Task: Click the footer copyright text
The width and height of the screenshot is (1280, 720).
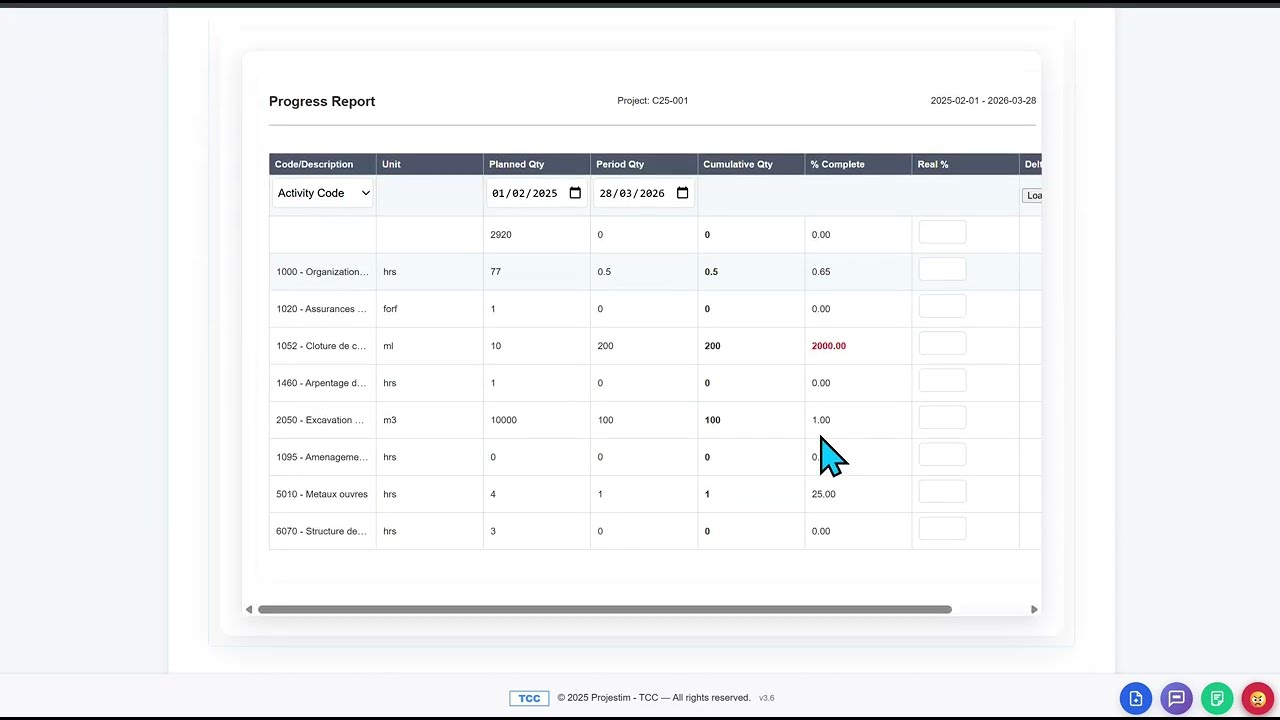Action: click(x=654, y=698)
